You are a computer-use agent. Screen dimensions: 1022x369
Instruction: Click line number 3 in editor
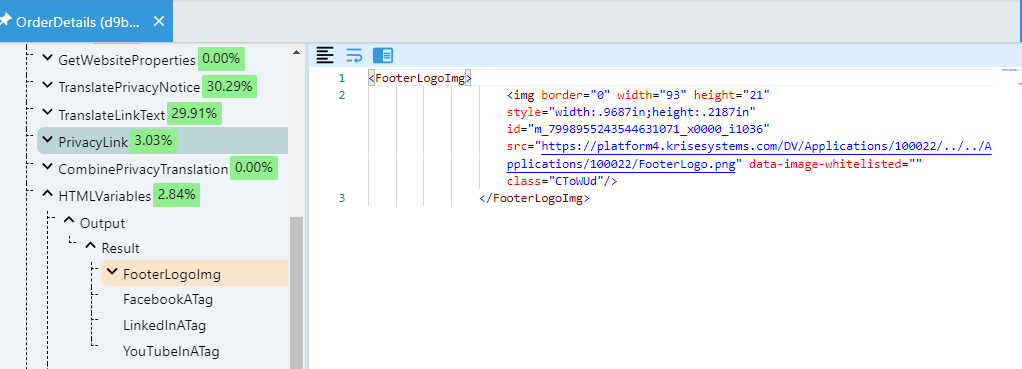342,198
